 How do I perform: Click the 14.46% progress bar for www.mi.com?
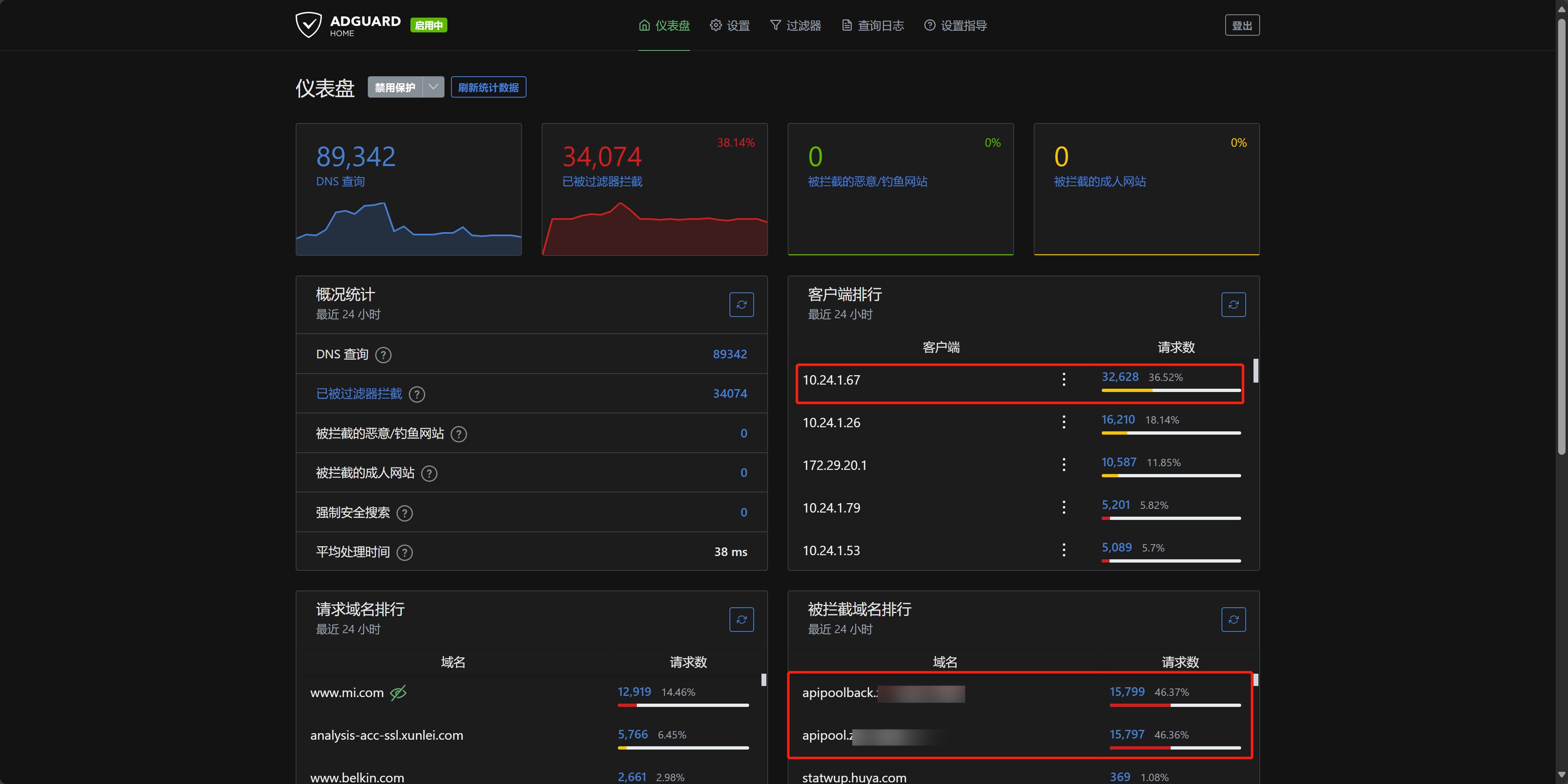[x=683, y=705]
